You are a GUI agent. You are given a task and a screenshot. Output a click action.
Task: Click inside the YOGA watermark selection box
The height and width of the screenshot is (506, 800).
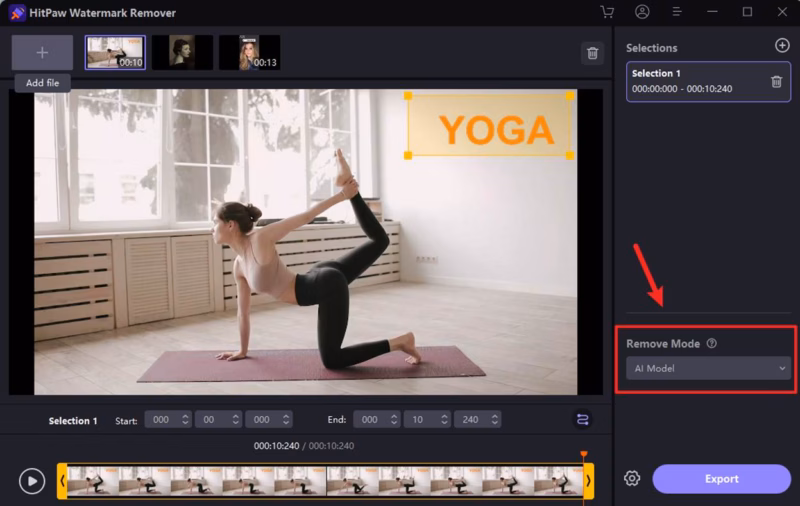[489, 125]
